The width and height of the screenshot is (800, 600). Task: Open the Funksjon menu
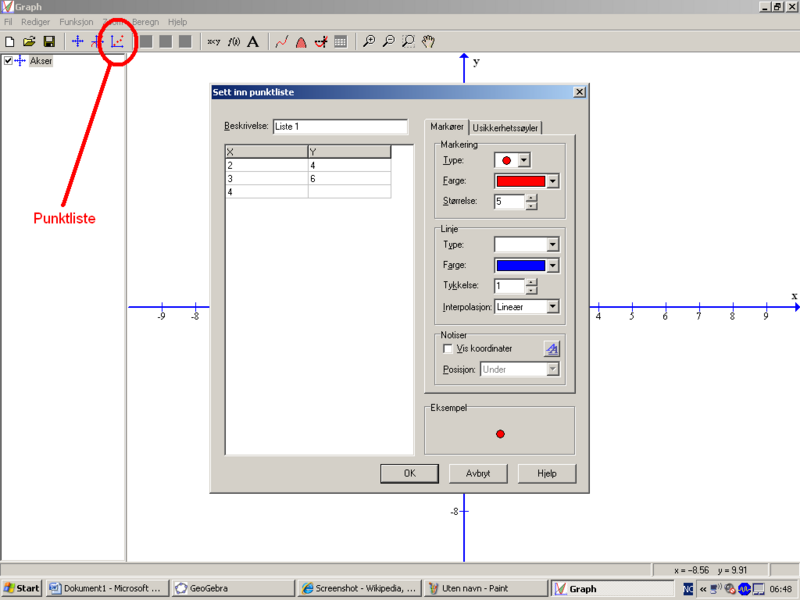(75, 22)
